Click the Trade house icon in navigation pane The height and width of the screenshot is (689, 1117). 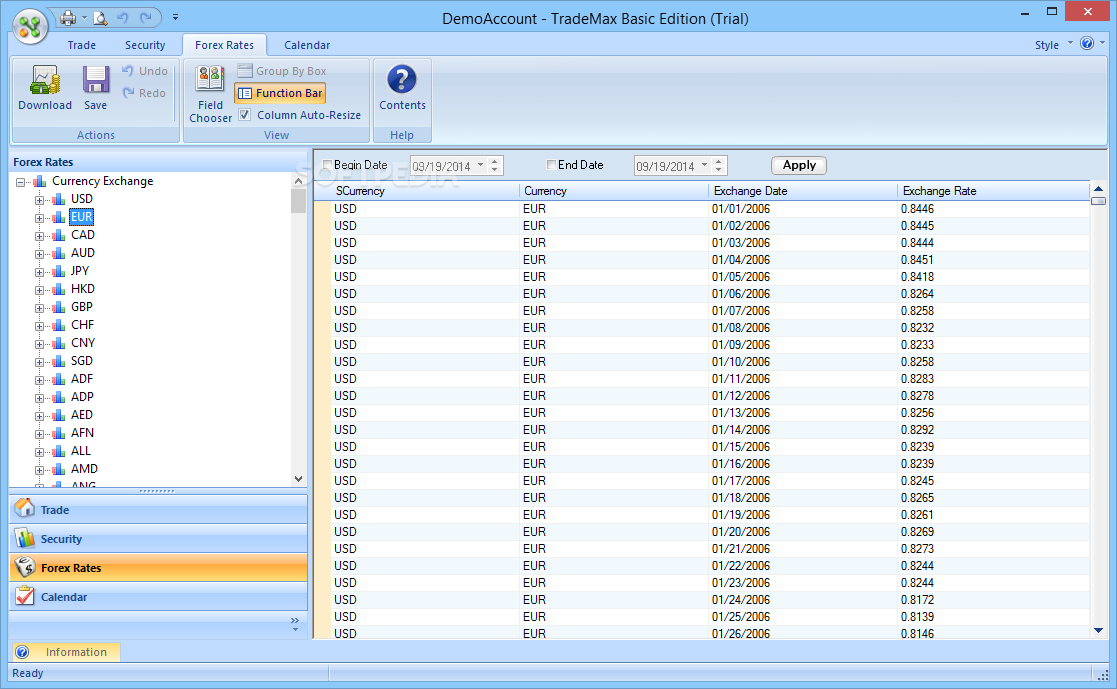(24, 509)
